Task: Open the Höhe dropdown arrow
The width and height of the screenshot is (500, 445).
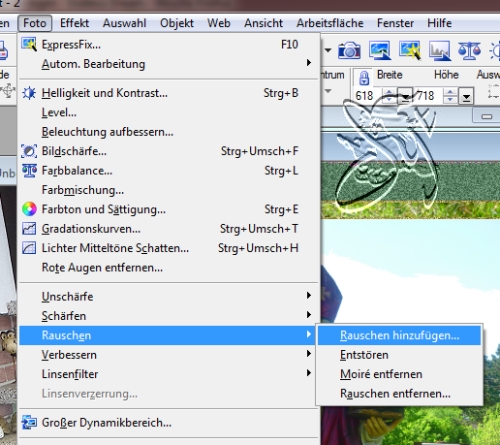Action: click(x=466, y=96)
